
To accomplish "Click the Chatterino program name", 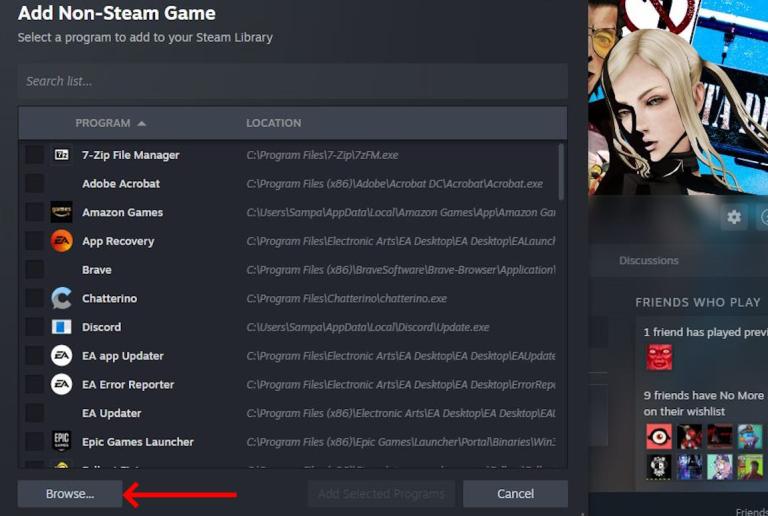I will (x=109, y=298).
